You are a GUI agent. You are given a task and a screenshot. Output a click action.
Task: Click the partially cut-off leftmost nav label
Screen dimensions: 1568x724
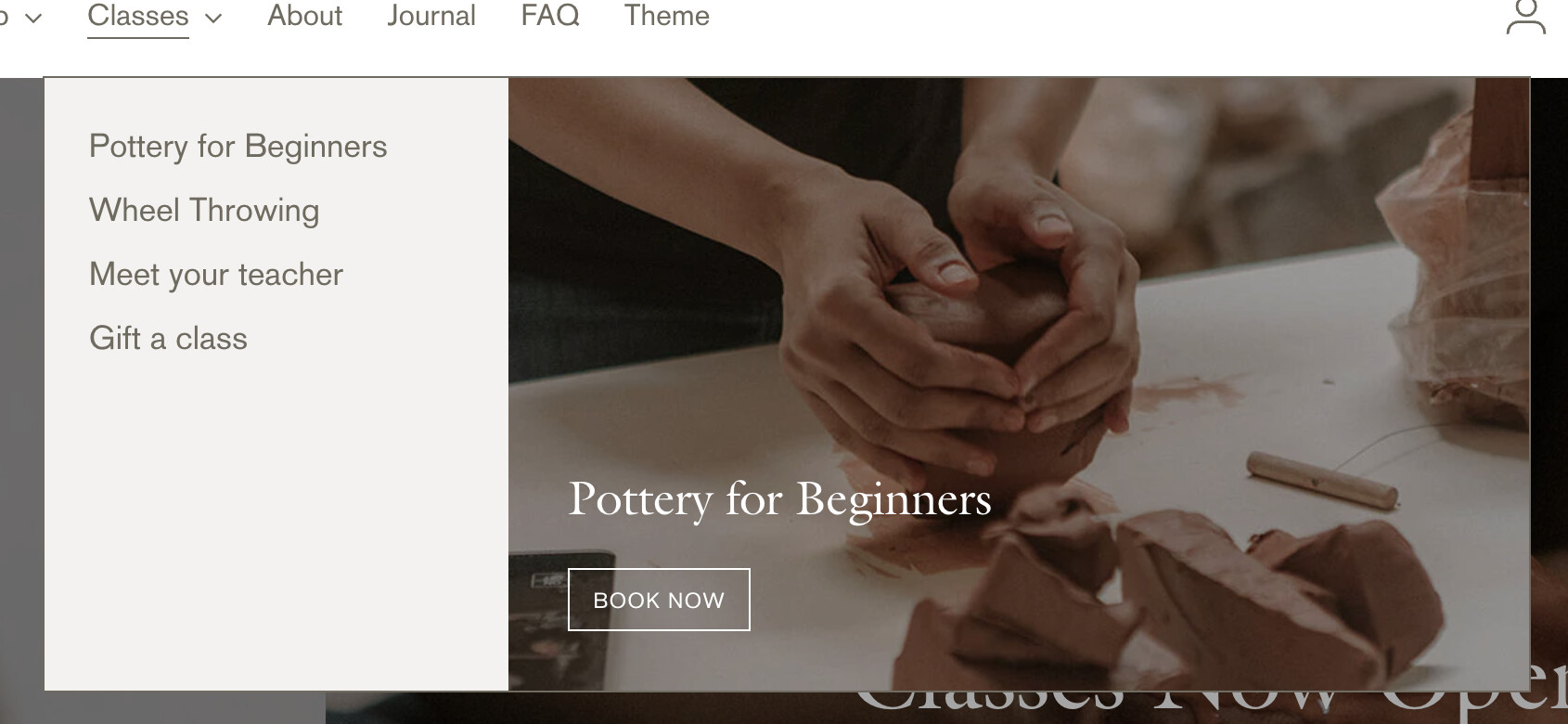pos(4,17)
